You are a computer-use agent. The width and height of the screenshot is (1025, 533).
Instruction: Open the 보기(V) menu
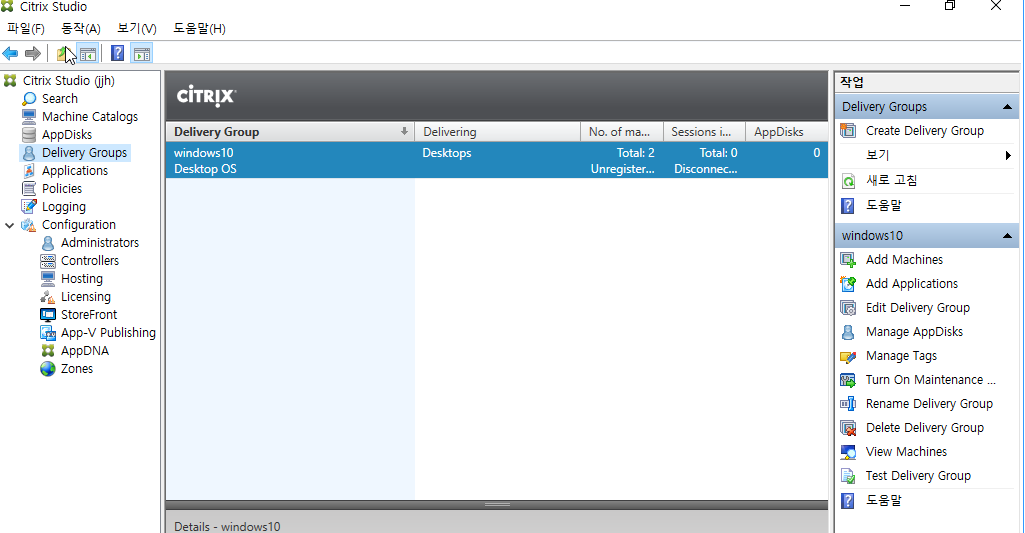(x=137, y=29)
